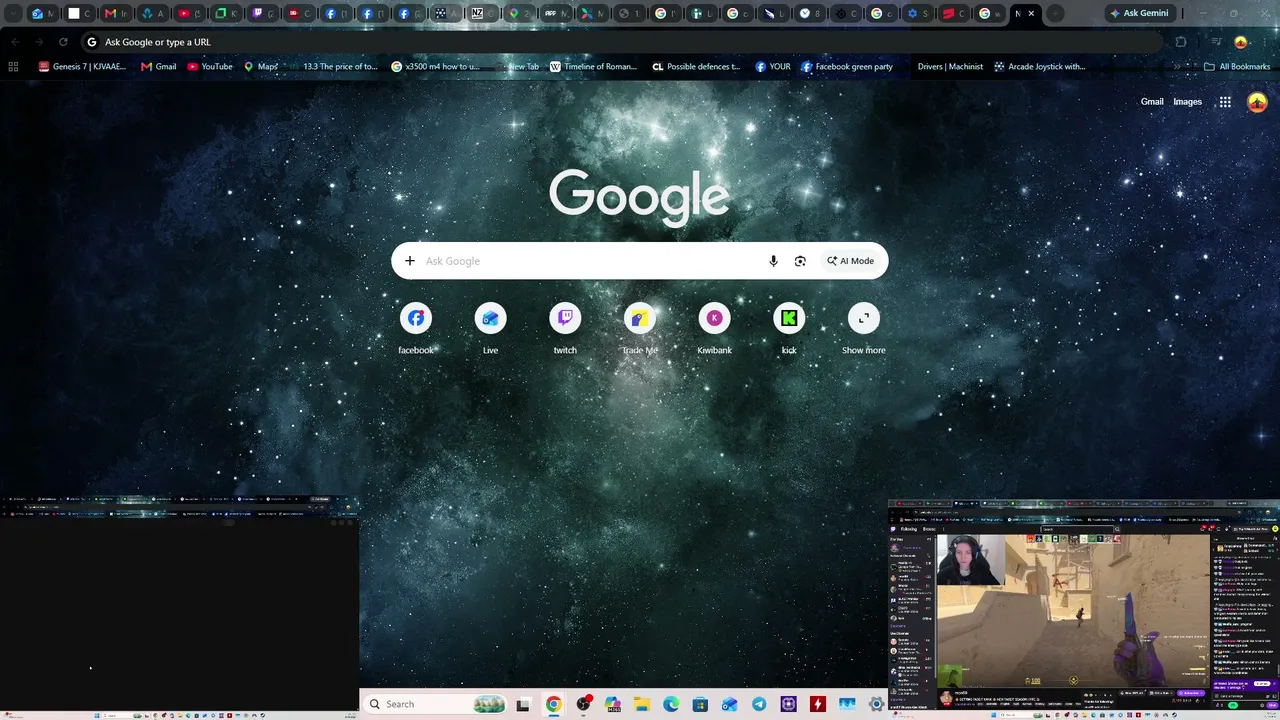
Task: Open the apps grid on bookmarks bar
Action: point(13,67)
